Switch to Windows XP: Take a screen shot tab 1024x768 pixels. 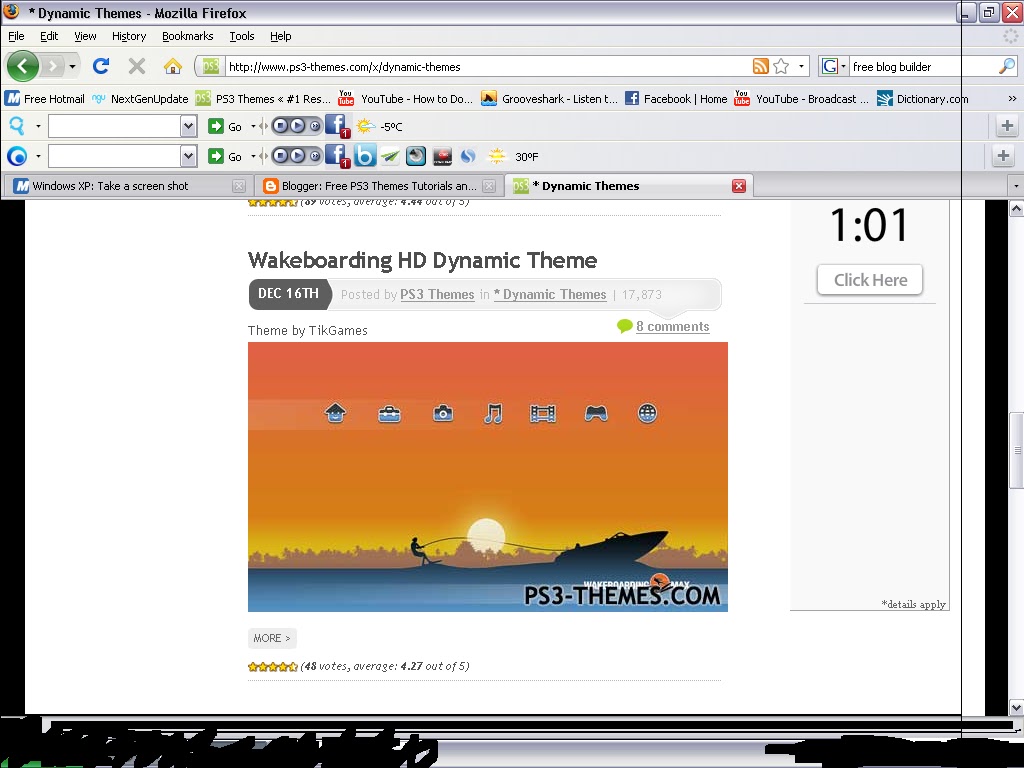pyautogui.click(x=128, y=186)
